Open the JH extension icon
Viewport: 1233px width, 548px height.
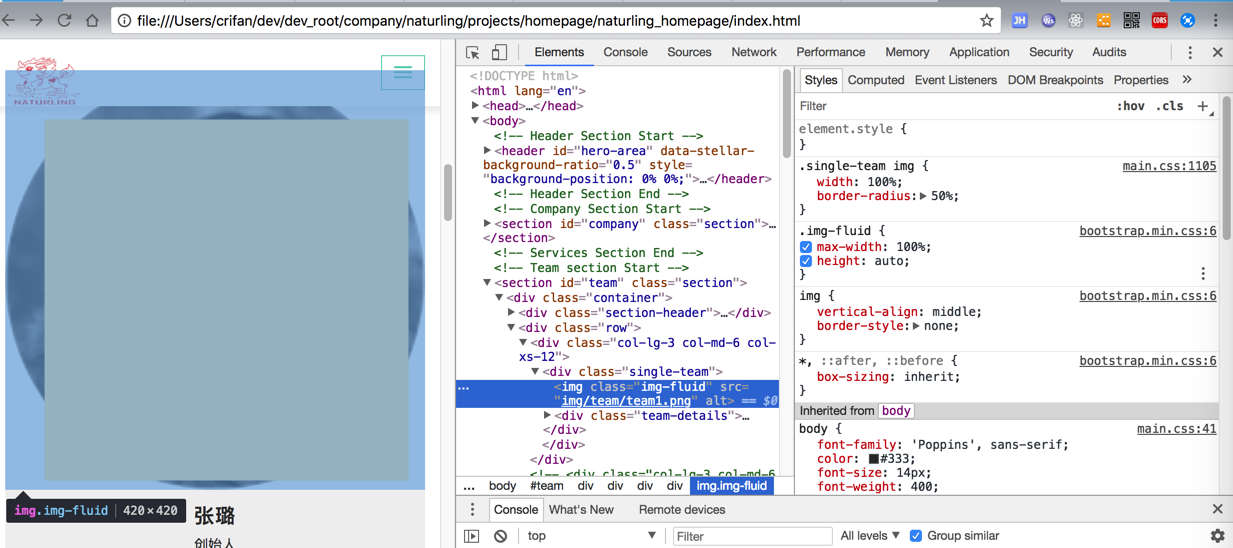pyautogui.click(x=1019, y=20)
